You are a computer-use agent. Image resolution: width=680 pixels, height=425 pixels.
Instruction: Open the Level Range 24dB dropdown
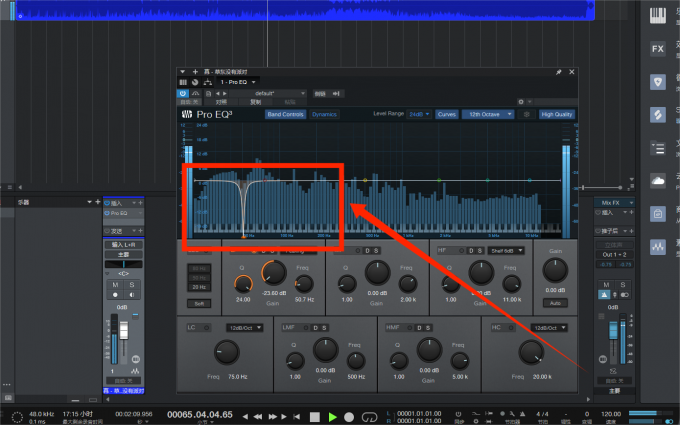(x=419, y=114)
